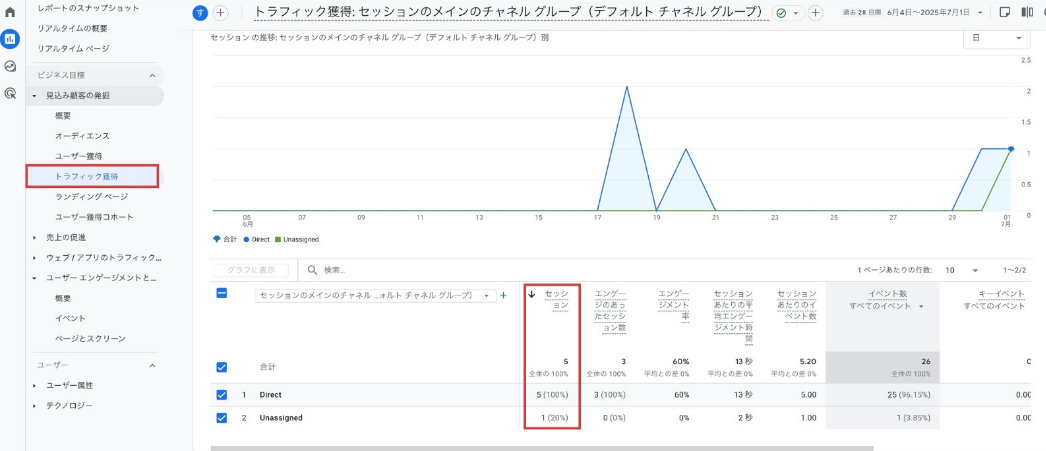Open the Home icon in left rail

(10, 13)
